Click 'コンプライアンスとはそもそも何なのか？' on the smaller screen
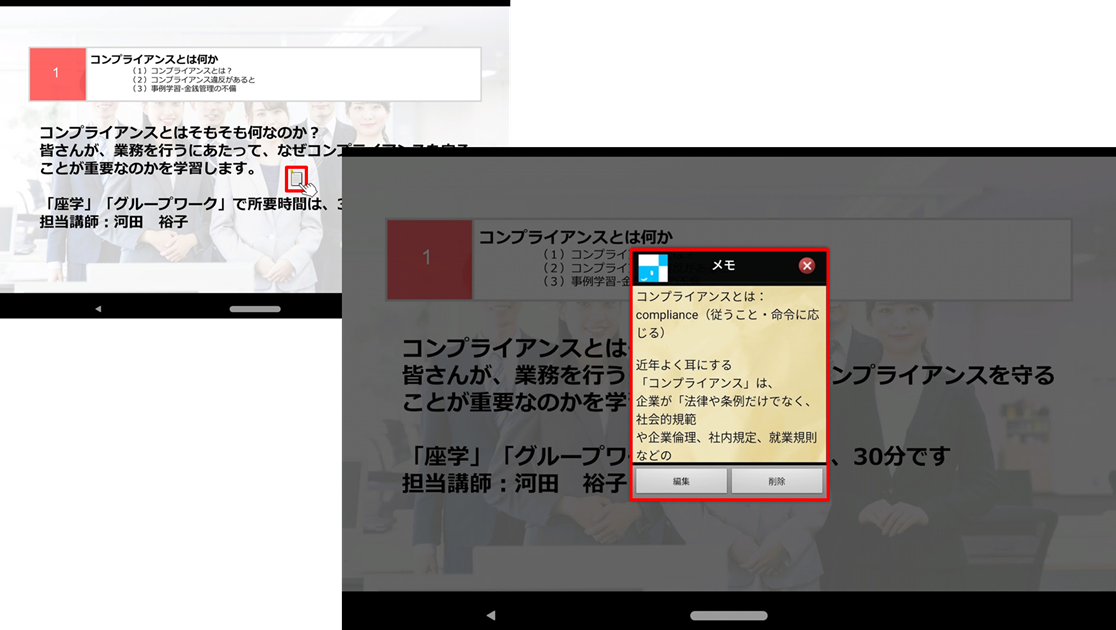Image resolution: width=1116 pixels, height=630 pixels. tap(179, 132)
